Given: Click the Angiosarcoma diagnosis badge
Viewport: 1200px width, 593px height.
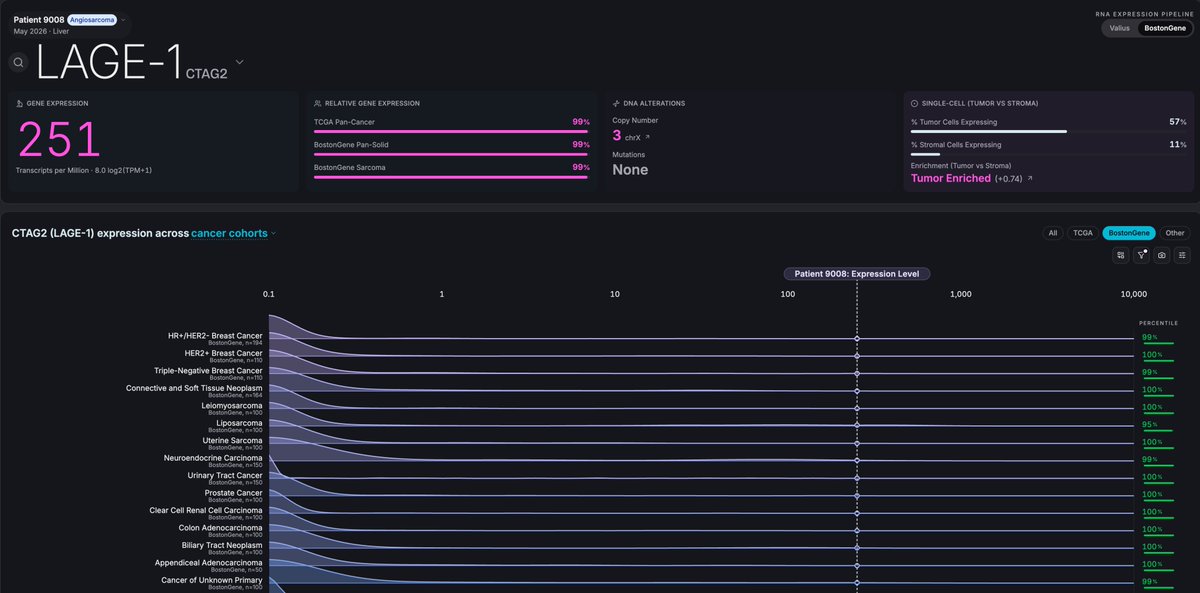Looking at the screenshot, I should [x=92, y=19].
